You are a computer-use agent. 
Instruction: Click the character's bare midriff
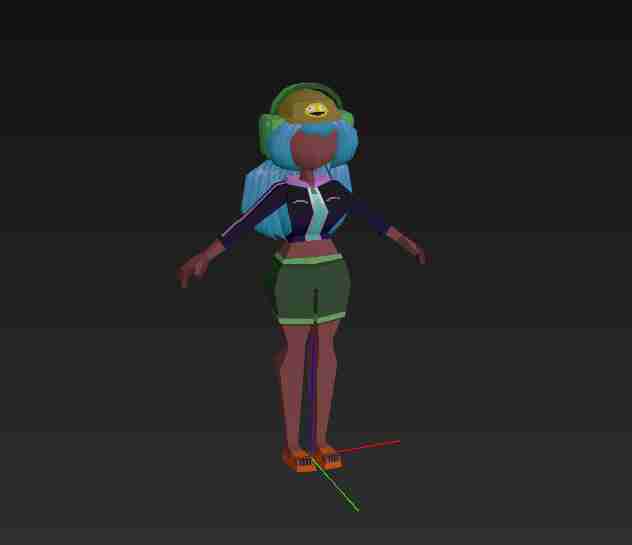coord(308,248)
